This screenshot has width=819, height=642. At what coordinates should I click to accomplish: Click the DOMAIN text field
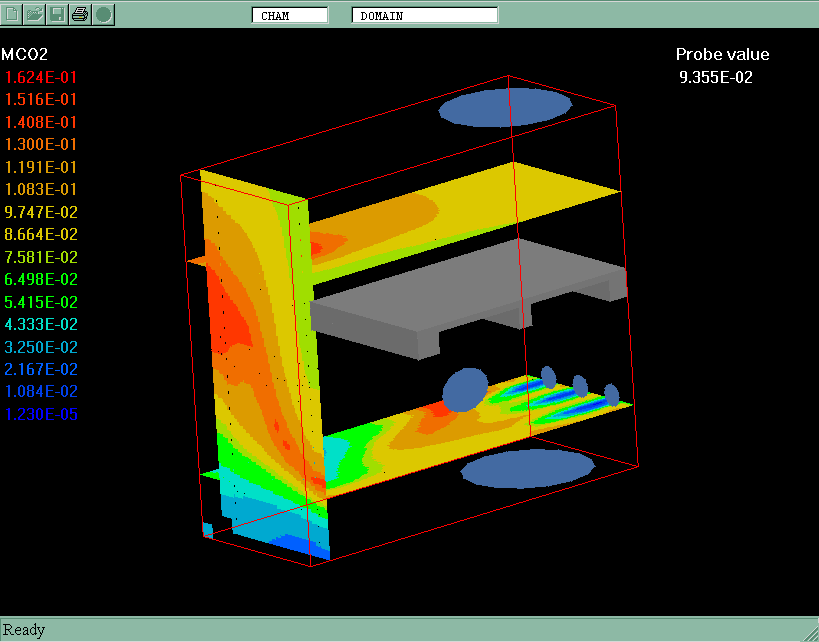(424, 15)
